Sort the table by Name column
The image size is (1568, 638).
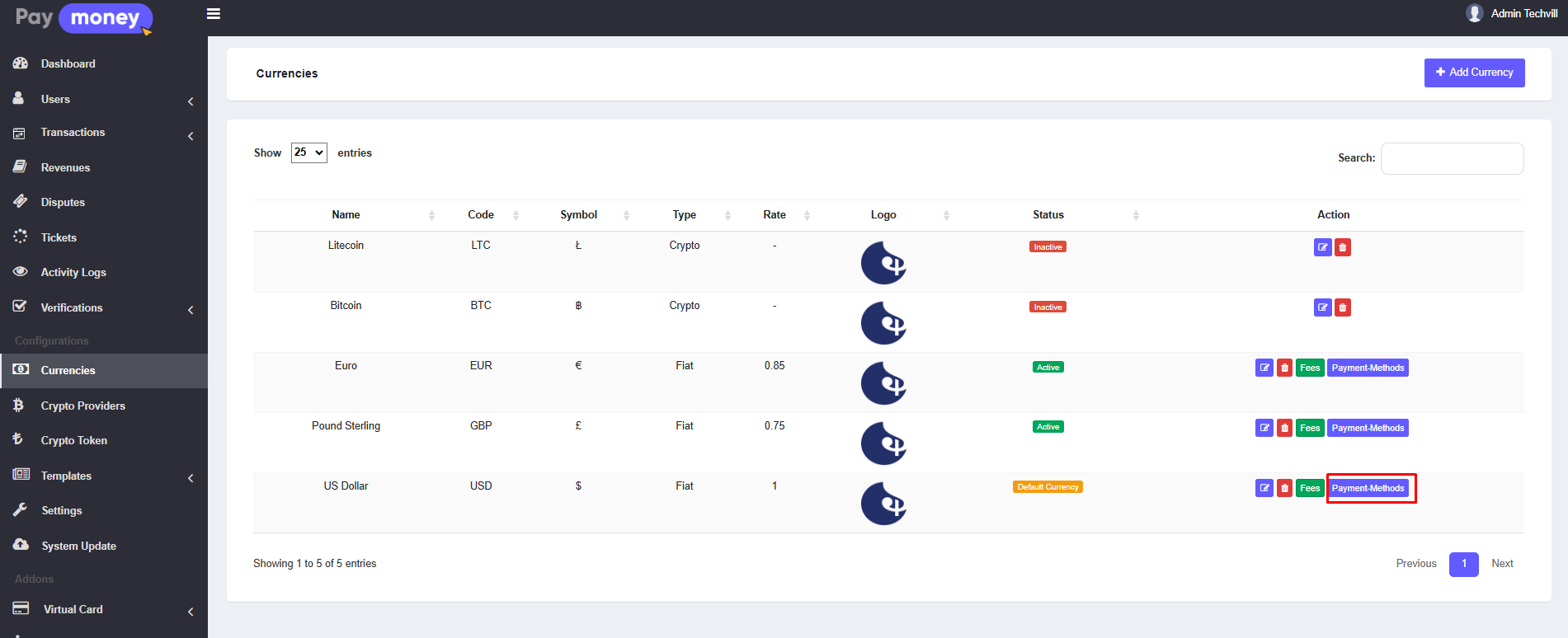pos(346,215)
